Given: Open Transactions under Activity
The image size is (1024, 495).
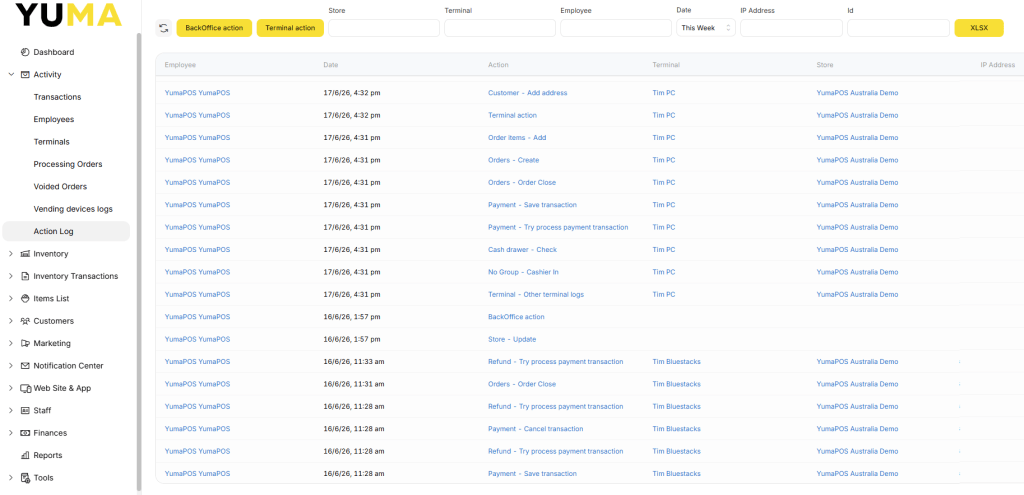Looking at the screenshot, I should [57, 97].
